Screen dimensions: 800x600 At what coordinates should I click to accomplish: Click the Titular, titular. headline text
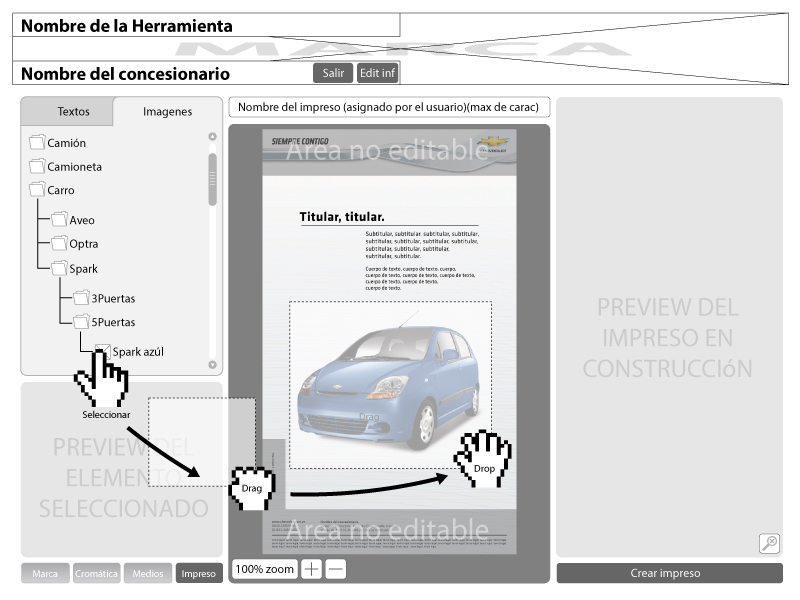tap(342, 217)
